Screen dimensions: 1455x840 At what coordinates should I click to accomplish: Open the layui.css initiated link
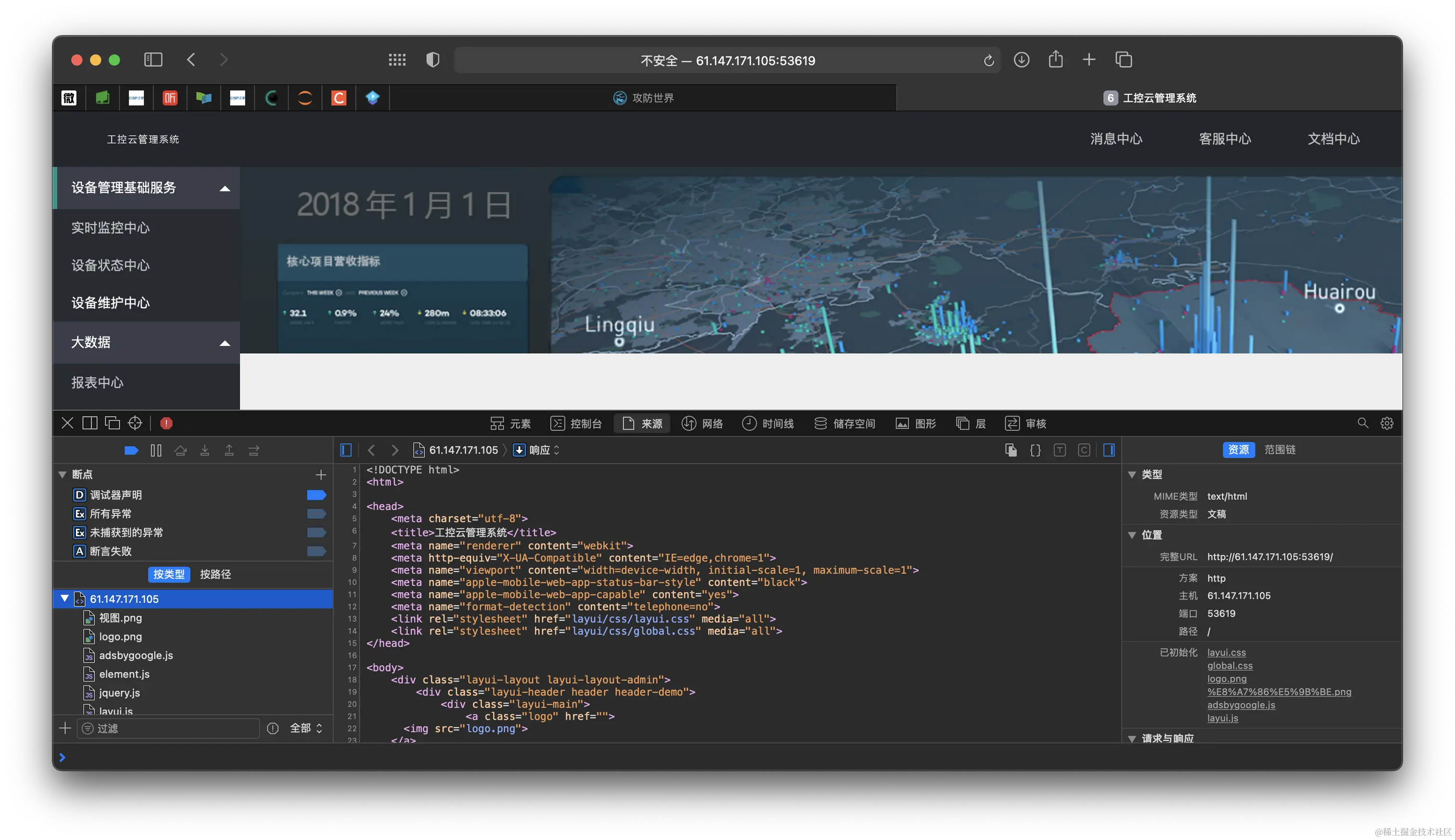click(1226, 652)
